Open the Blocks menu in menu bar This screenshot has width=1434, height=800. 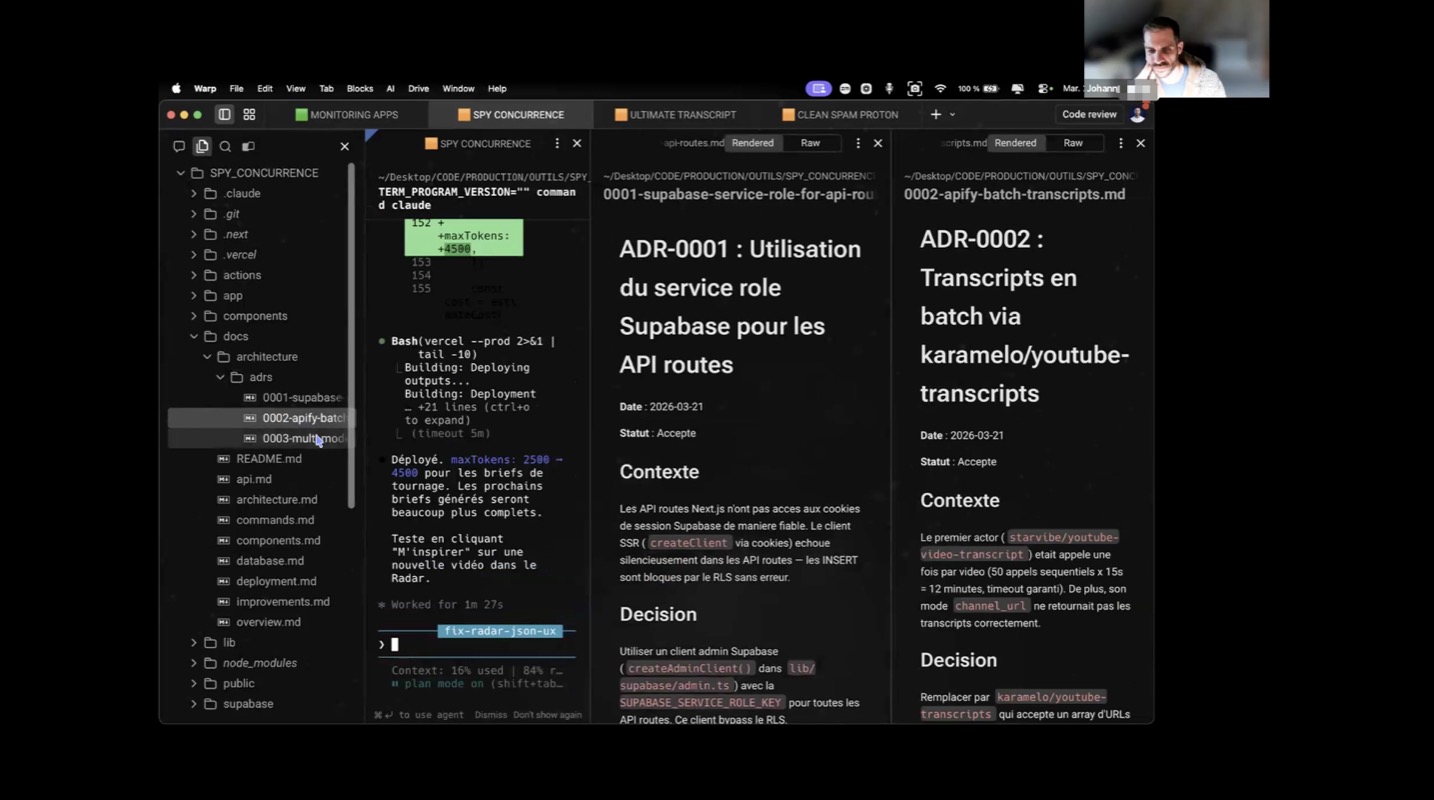(x=359, y=89)
